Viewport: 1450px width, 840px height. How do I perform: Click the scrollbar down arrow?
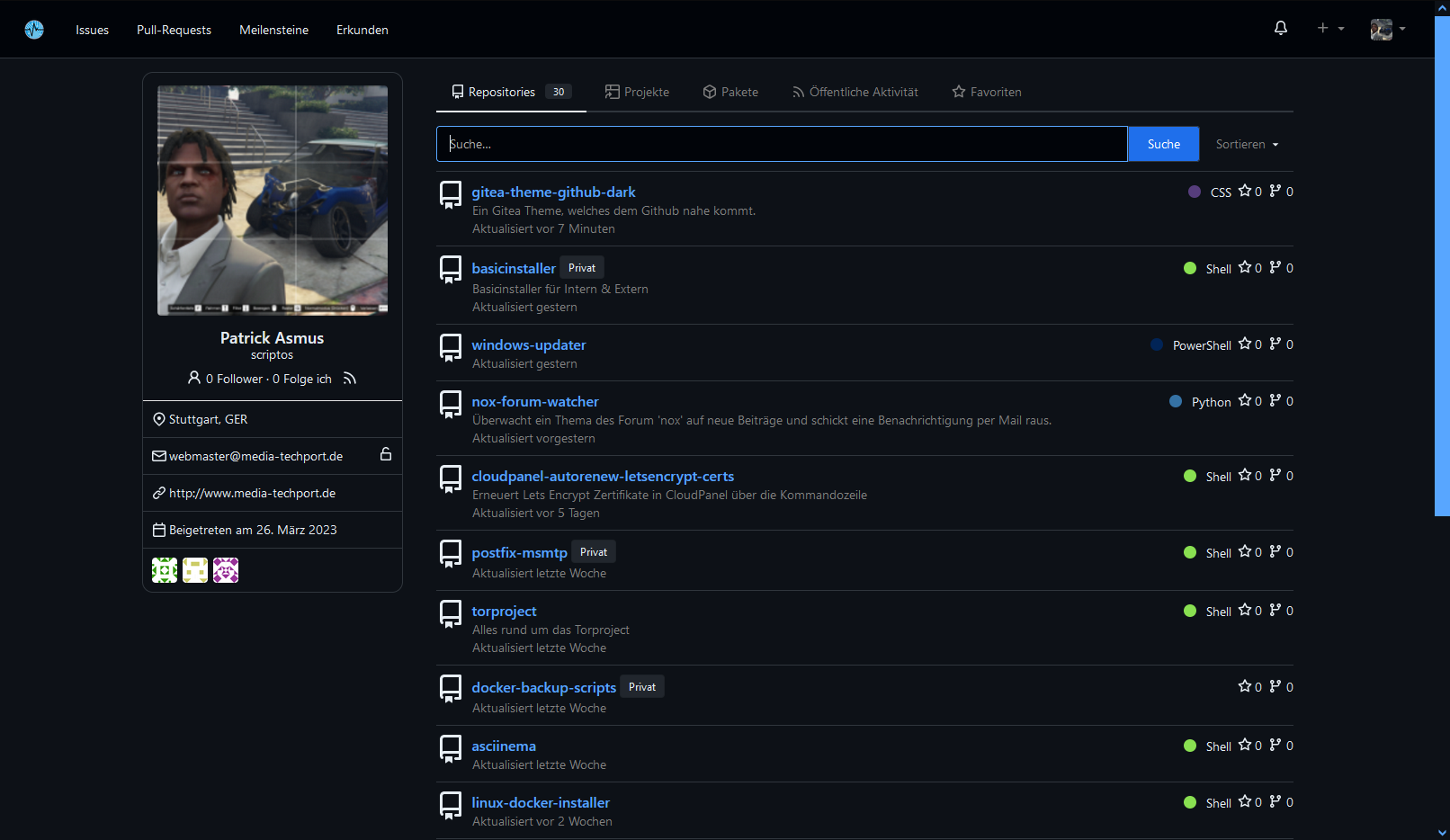(1442, 833)
